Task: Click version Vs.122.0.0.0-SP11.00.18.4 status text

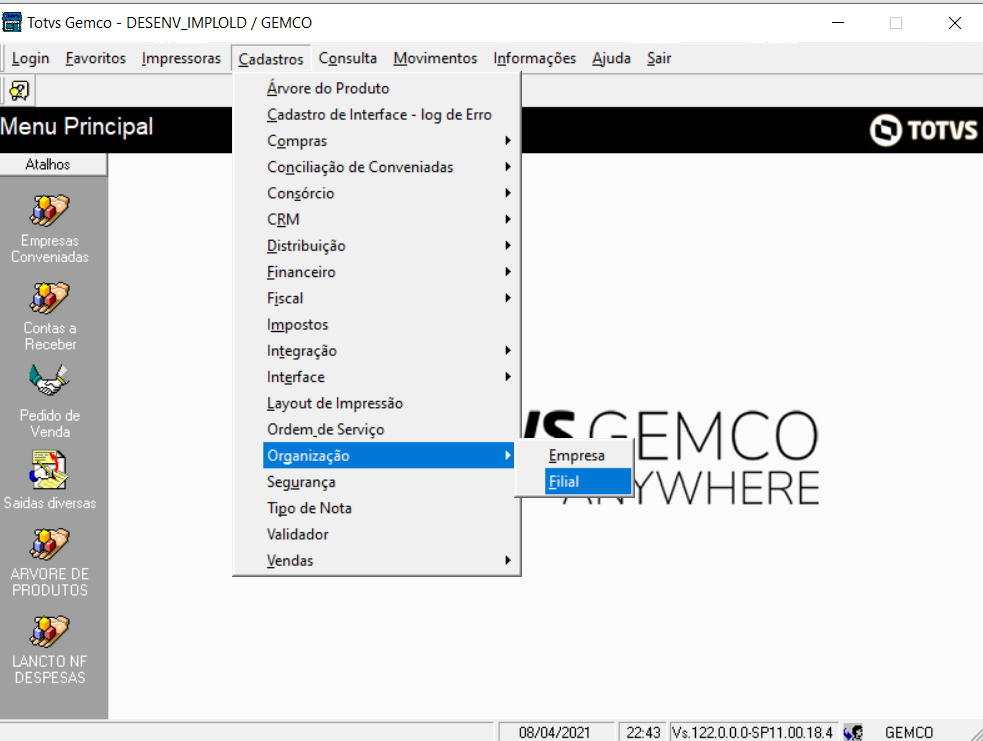Action: click(752, 732)
